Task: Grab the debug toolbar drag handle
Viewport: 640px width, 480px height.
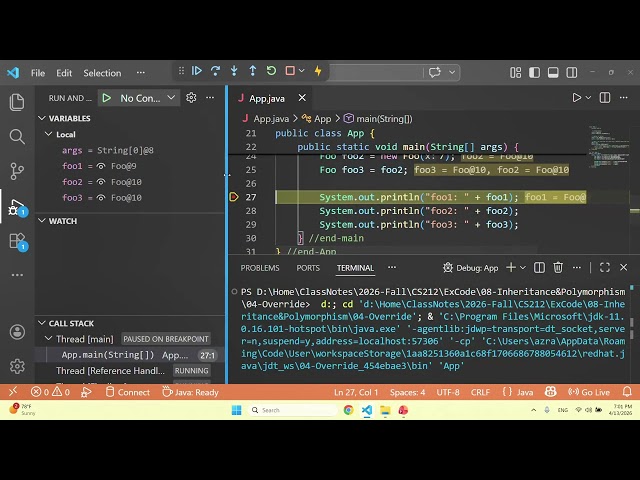Action: coord(181,71)
